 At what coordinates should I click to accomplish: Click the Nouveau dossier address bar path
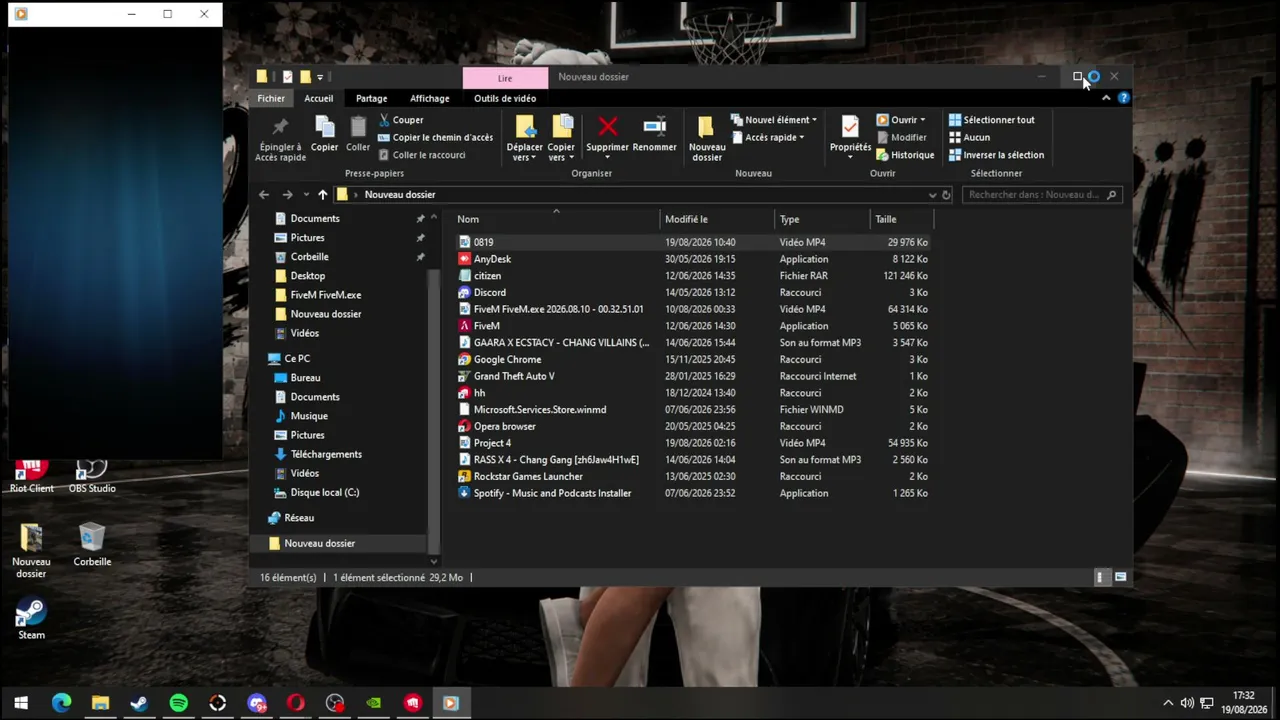400,195
